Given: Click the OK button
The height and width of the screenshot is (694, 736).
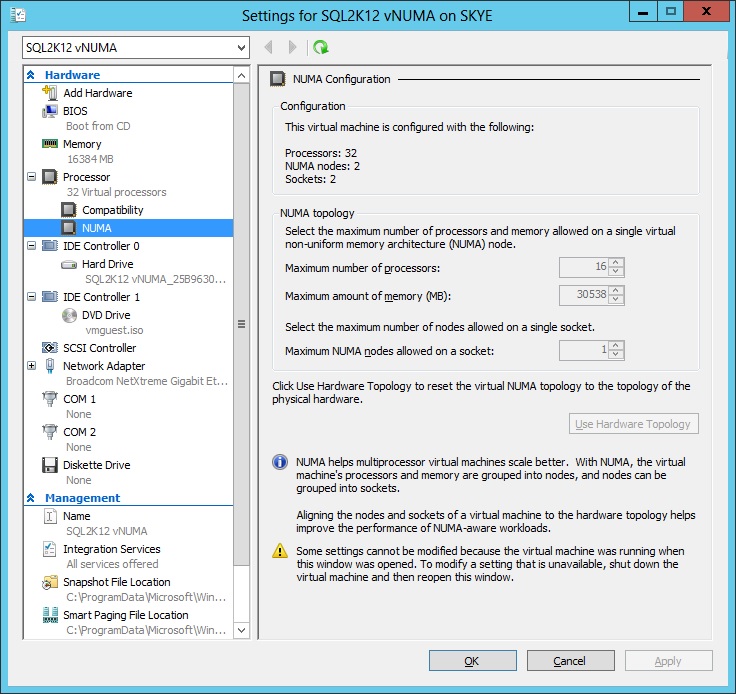Looking at the screenshot, I should click(473, 661).
